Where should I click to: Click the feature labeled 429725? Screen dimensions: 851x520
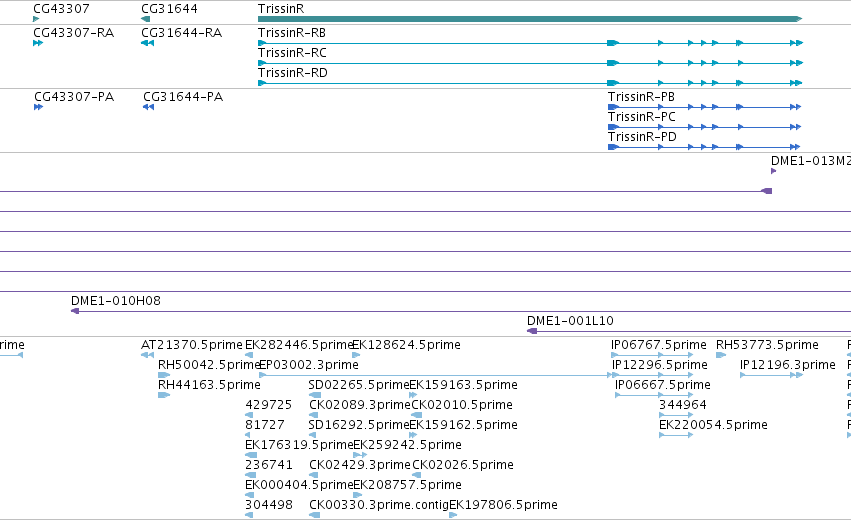click(269, 405)
